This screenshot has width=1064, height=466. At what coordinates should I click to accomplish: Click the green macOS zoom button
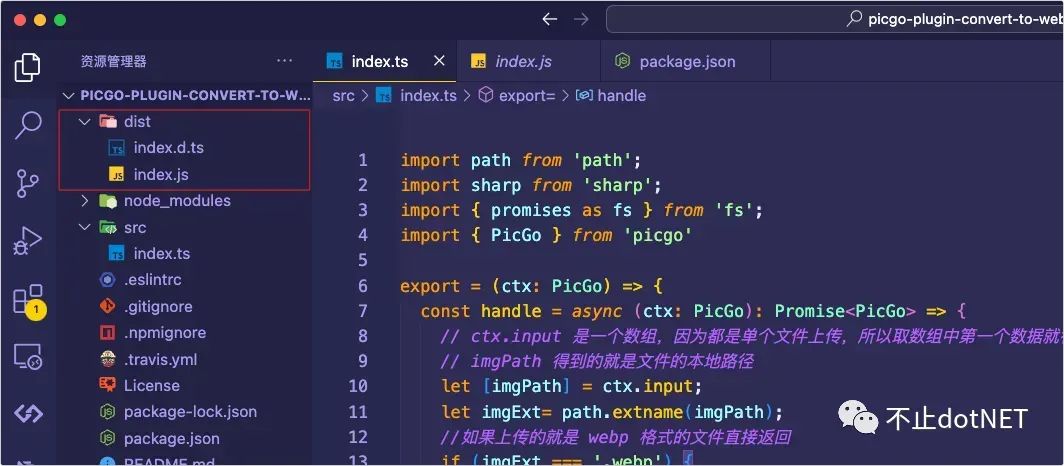pos(60,20)
